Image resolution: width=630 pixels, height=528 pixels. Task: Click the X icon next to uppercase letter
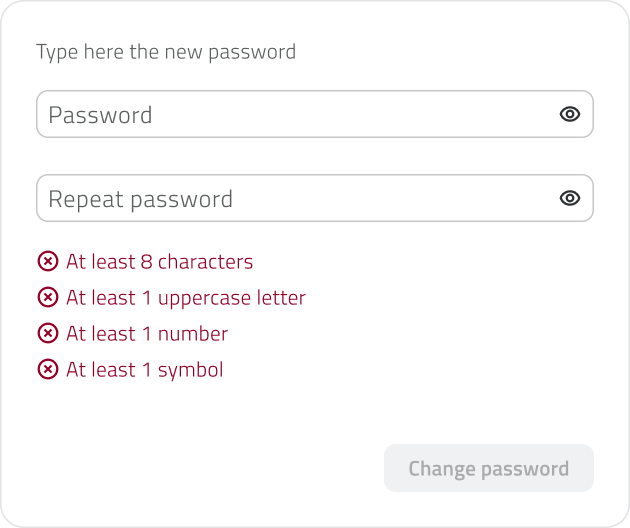[x=48, y=298]
